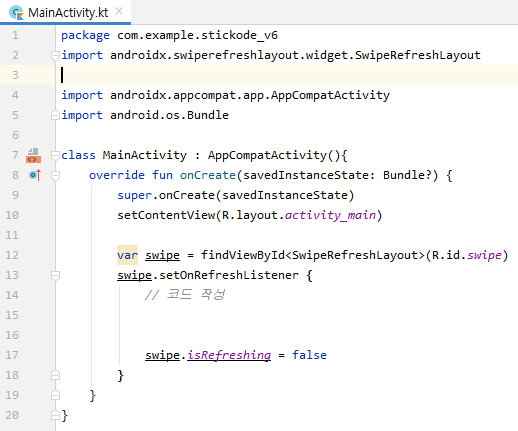Click the 'override' keyword on line 8
Image resolution: width=518 pixels, height=431 pixels.
pyautogui.click(x=117, y=175)
